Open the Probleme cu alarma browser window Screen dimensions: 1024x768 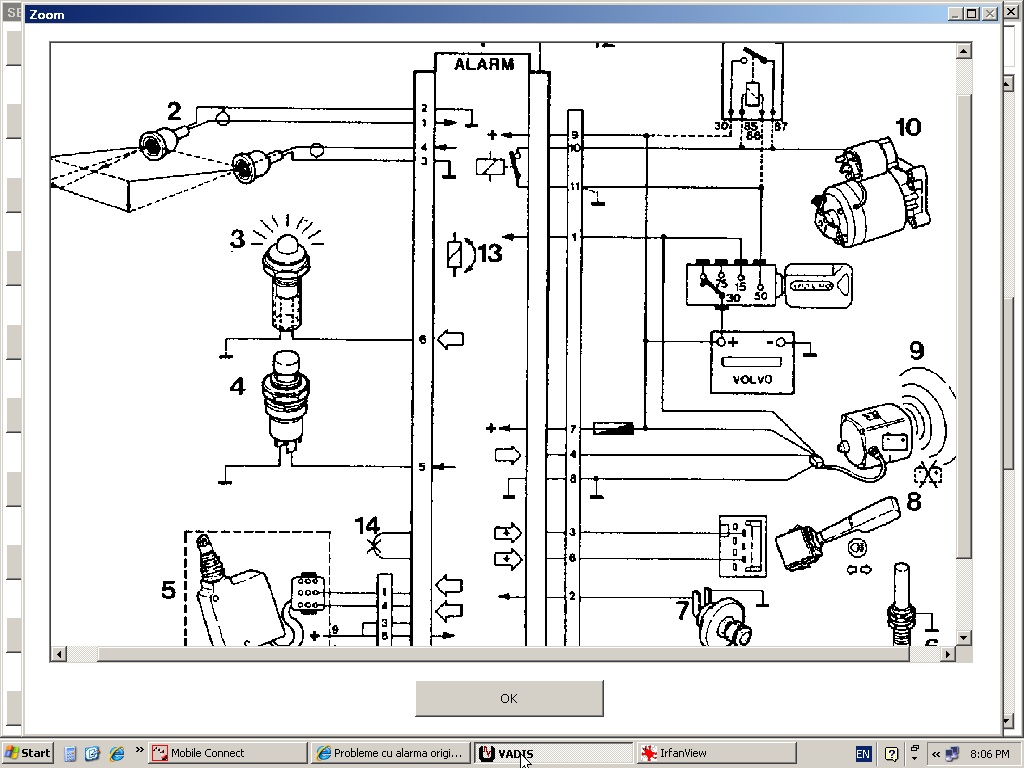coord(389,753)
